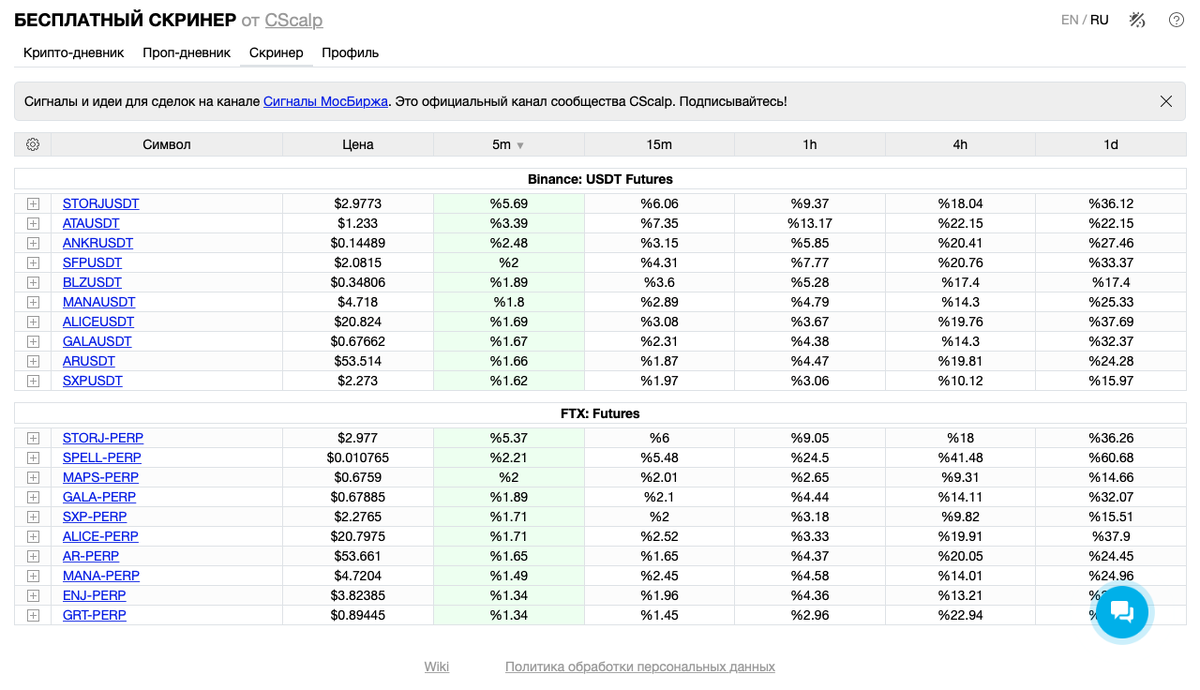Screen dimensions: 1200x690
Task: Expand the SXP-PERP row
Action: click(33, 517)
